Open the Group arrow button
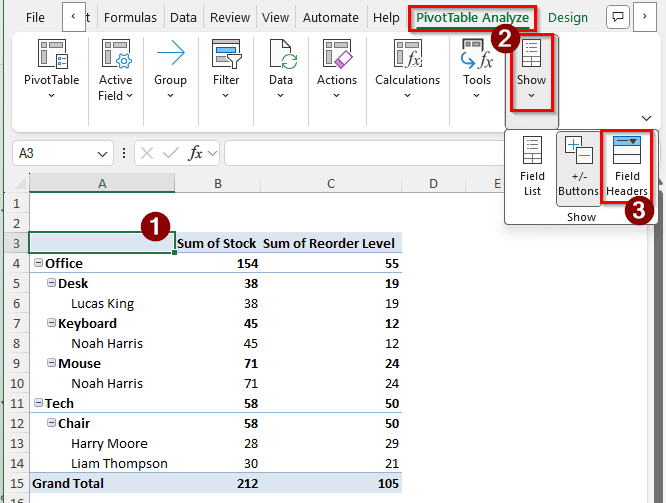Viewport: 666px width, 503px height. [170, 70]
